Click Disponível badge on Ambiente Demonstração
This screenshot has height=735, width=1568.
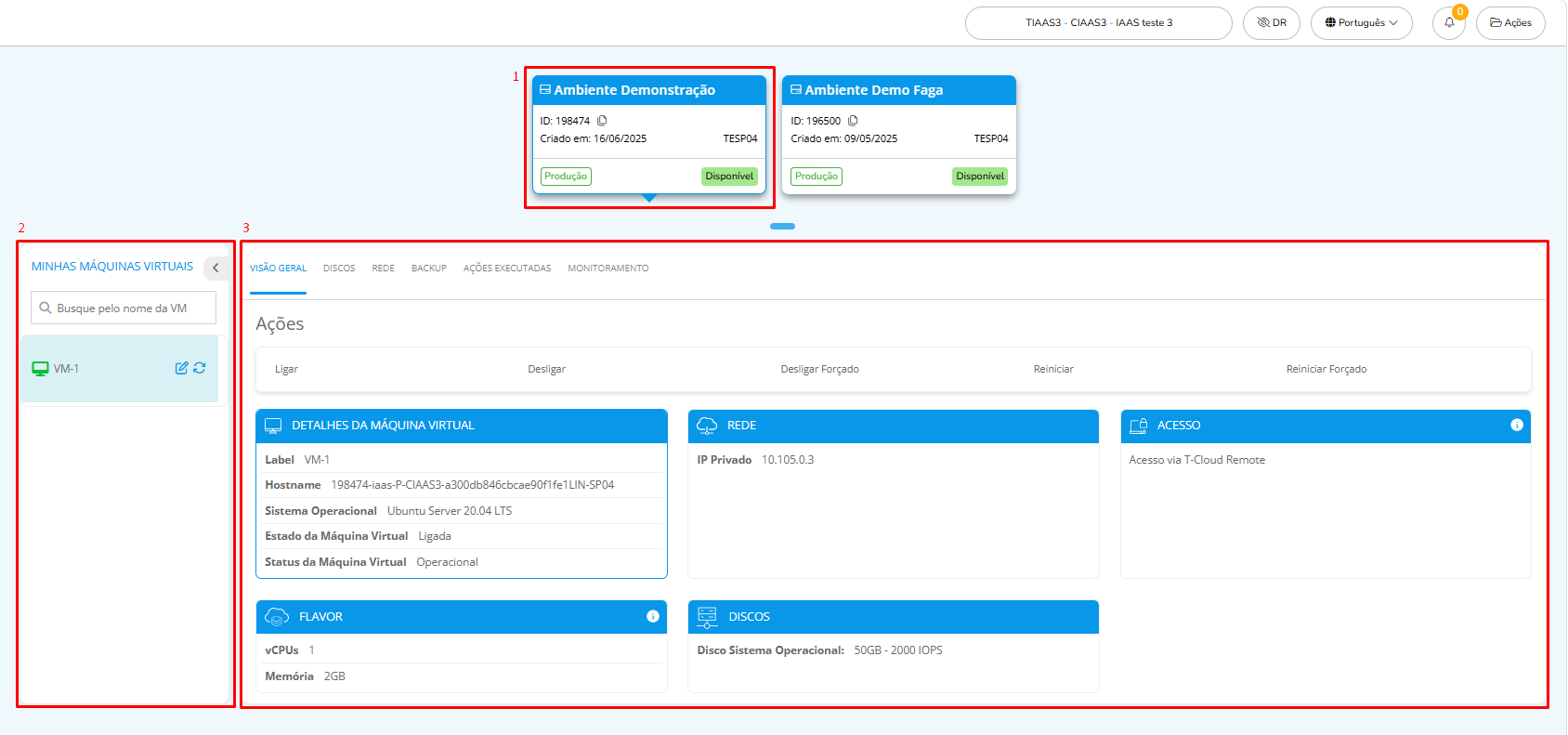tap(729, 177)
